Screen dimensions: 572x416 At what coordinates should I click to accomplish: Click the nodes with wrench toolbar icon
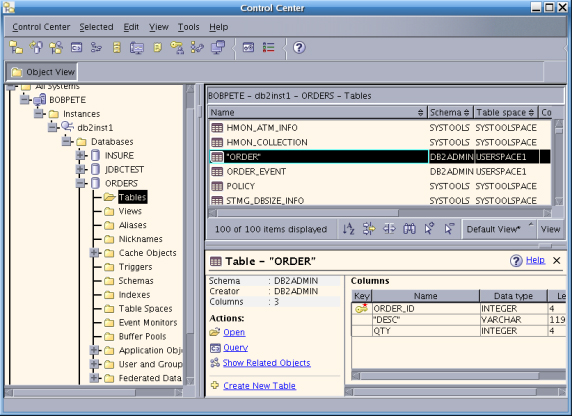[x=197, y=47]
